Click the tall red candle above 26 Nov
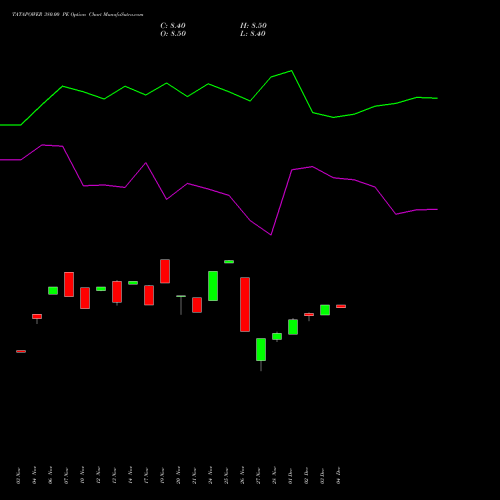The image size is (500, 500). (245, 304)
